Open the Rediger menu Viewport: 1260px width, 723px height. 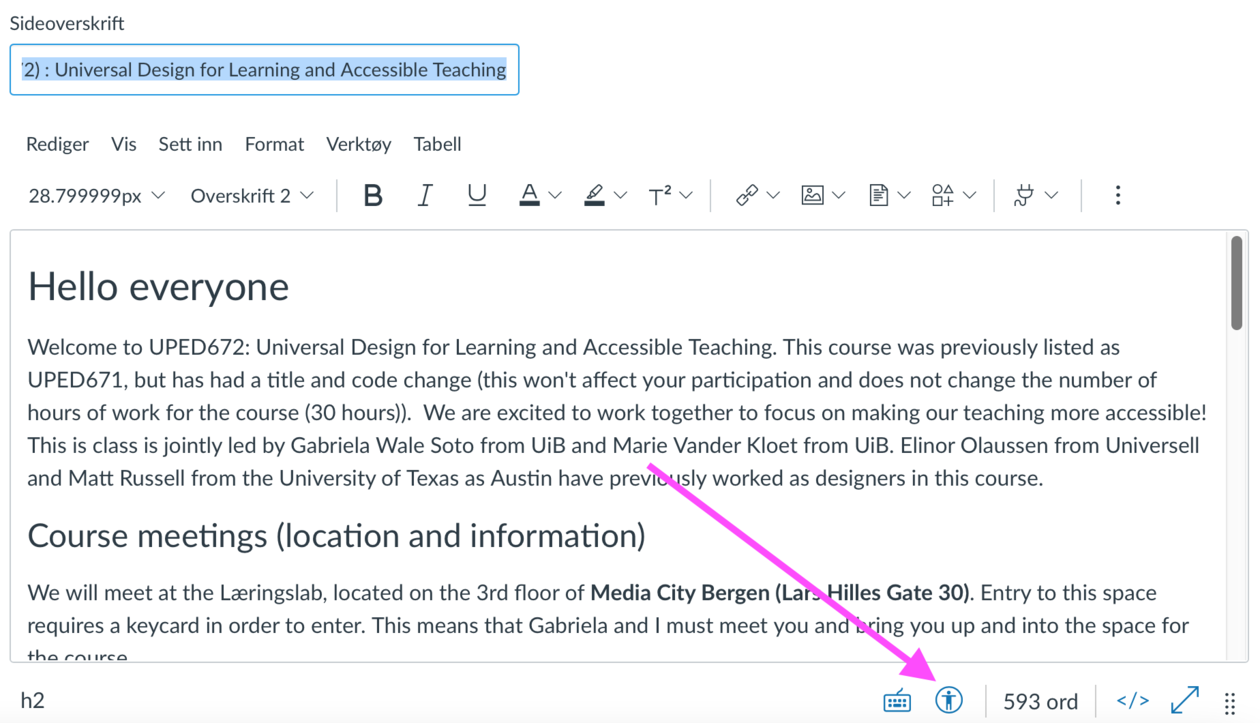(x=57, y=144)
